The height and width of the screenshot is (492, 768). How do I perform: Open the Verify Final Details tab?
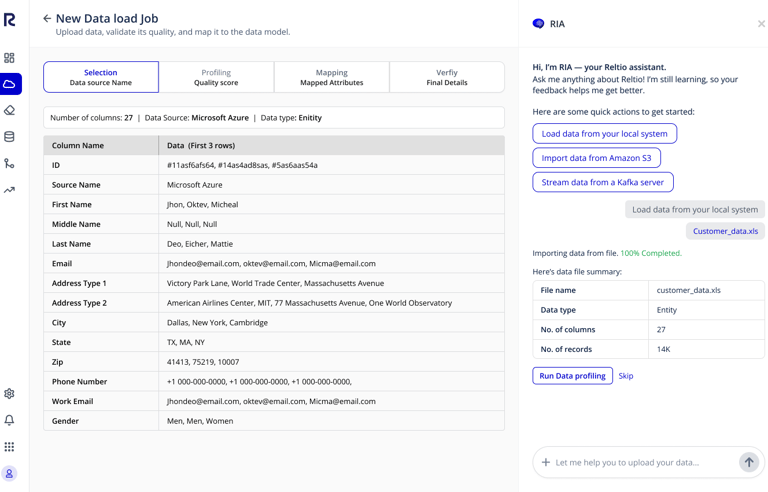tap(447, 77)
